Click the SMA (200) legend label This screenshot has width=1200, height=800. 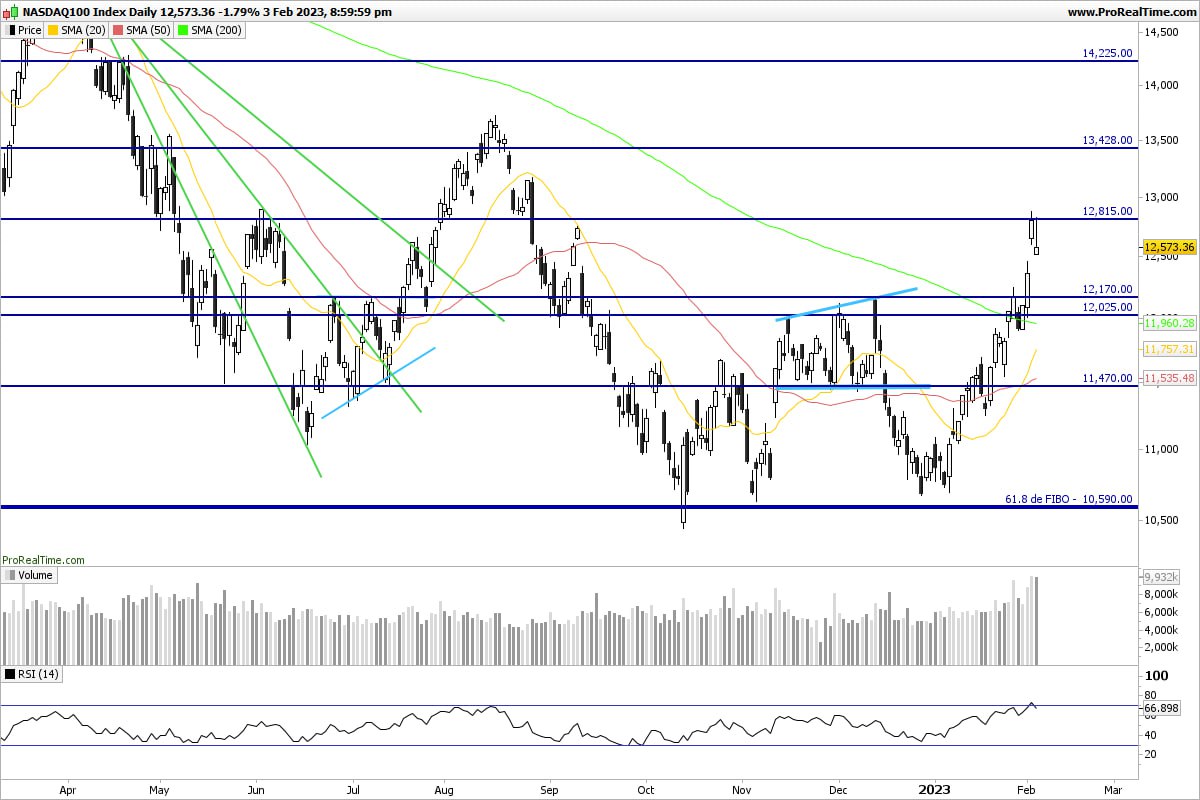click(x=214, y=30)
